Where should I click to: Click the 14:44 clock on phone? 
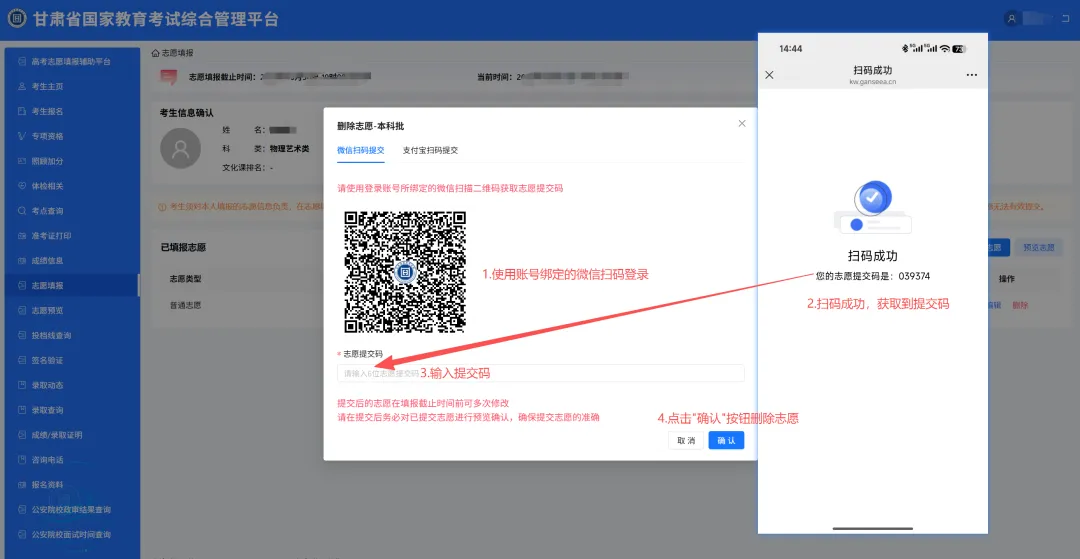(x=790, y=49)
